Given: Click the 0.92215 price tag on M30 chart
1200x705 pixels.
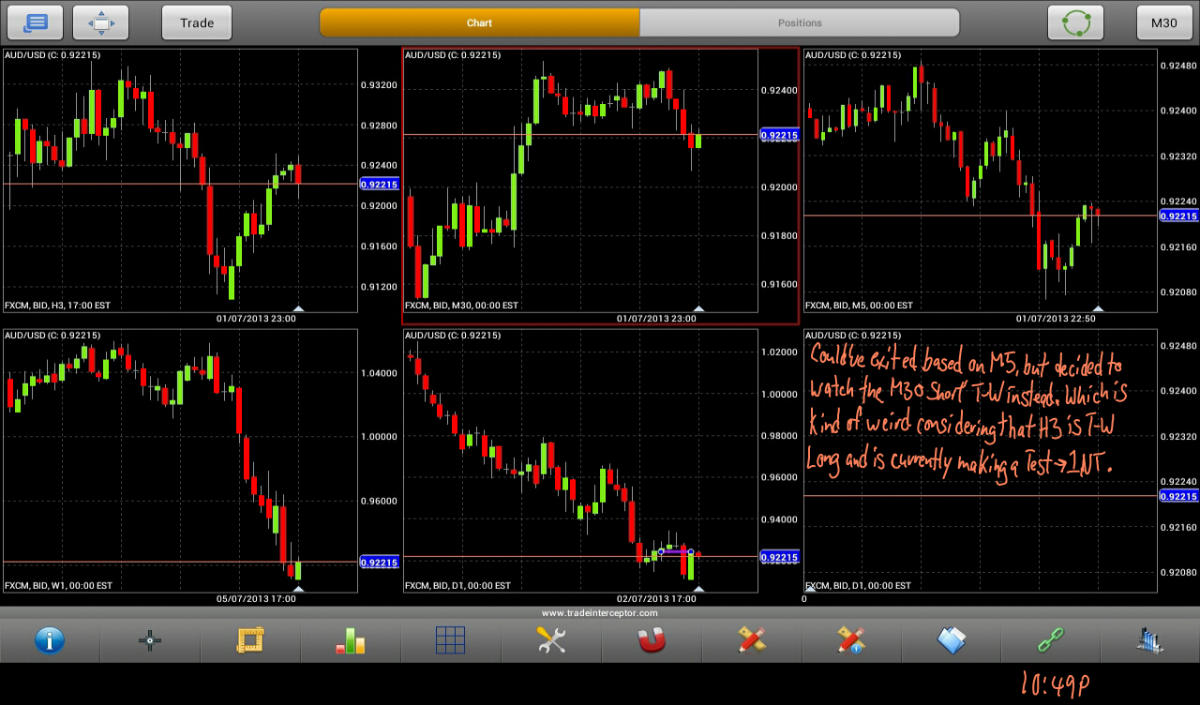Looking at the screenshot, I should tap(779, 134).
